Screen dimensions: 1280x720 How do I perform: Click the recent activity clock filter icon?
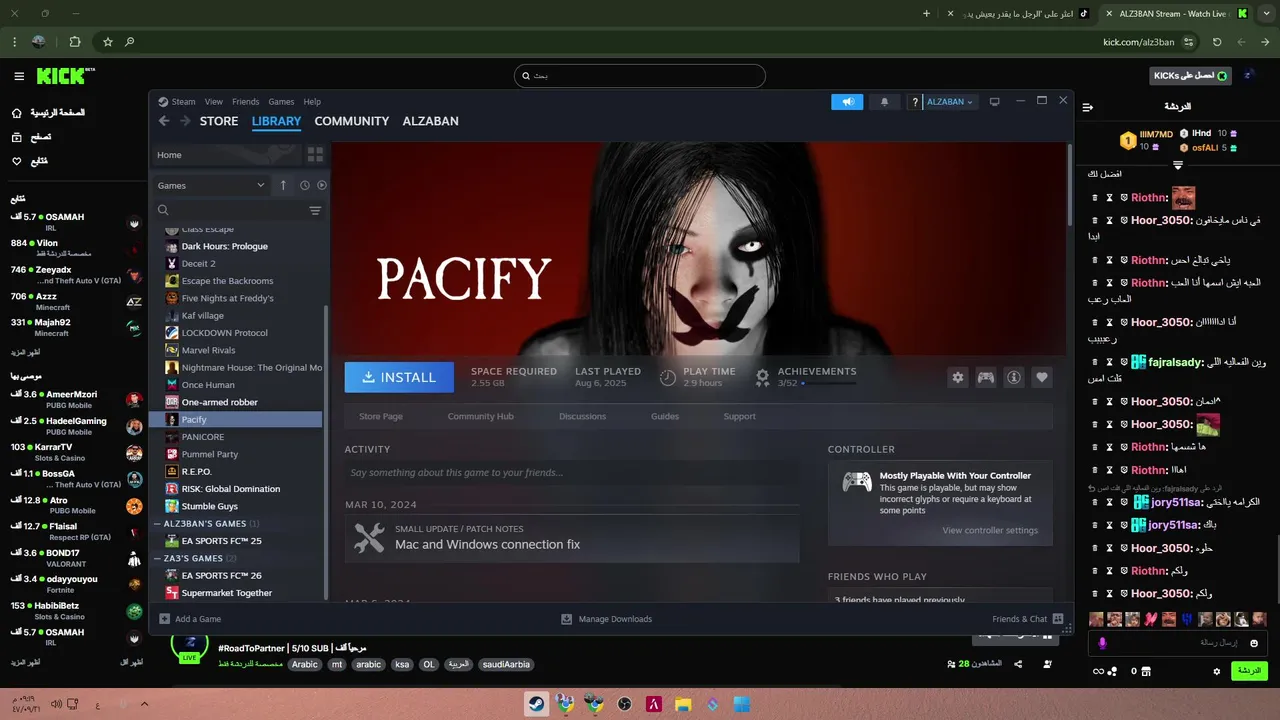click(305, 185)
